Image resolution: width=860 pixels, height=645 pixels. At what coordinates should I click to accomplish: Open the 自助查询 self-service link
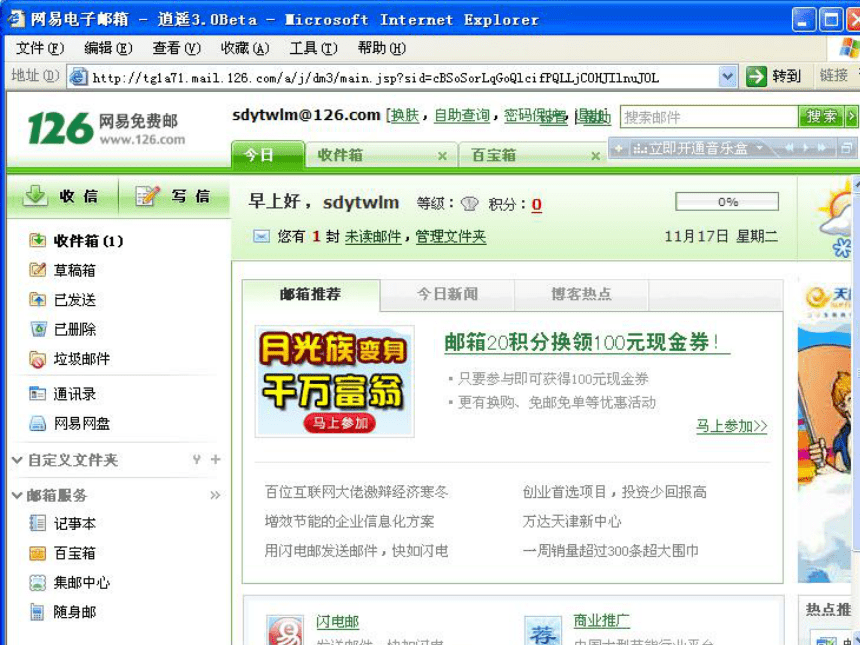point(462,115)
